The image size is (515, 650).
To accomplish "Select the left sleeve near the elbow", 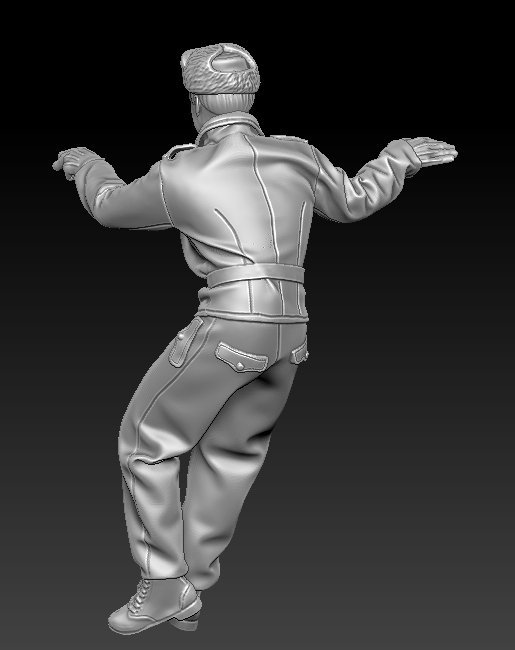I will (x=120, y=199).
